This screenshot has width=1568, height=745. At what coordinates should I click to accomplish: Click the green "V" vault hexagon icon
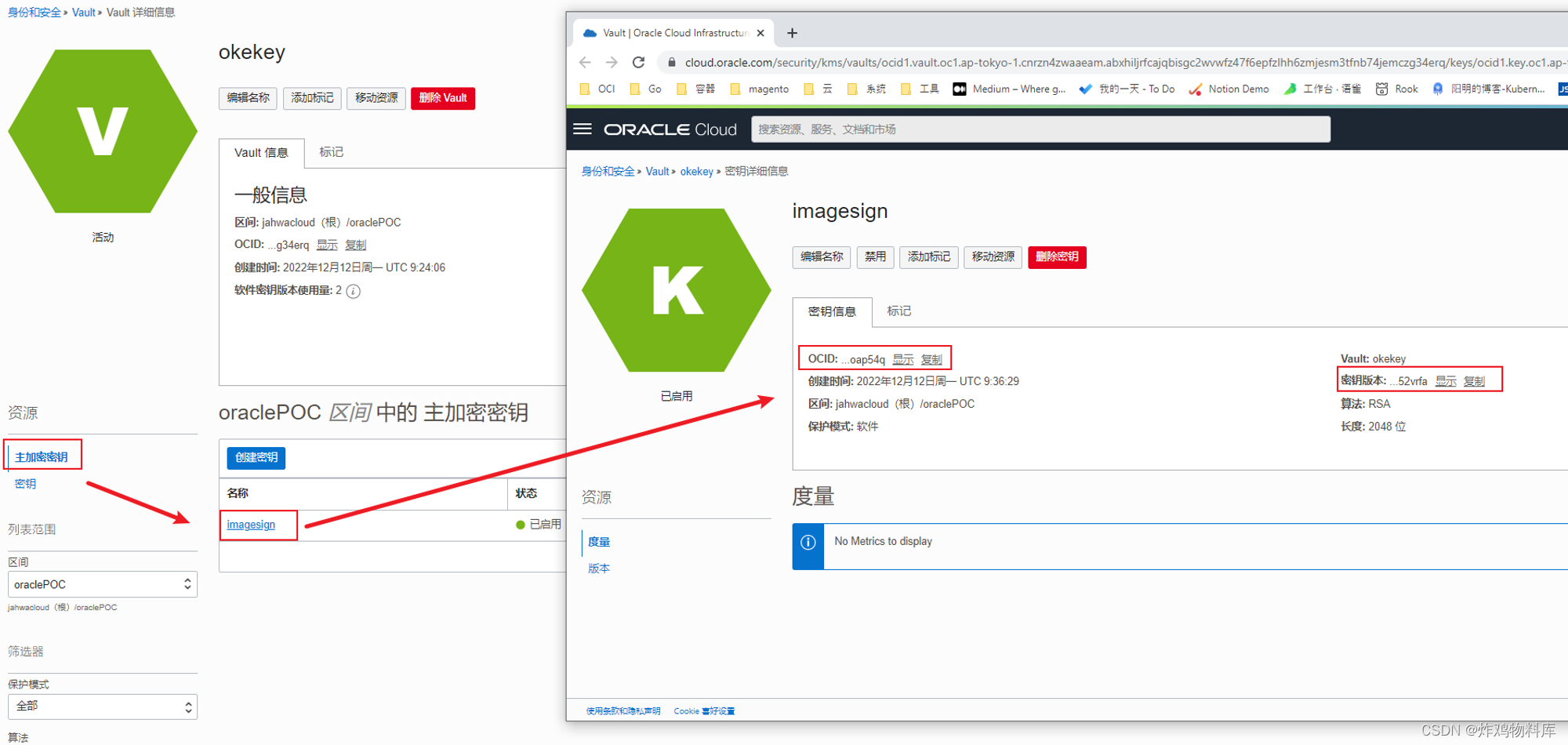pos(102,129)
